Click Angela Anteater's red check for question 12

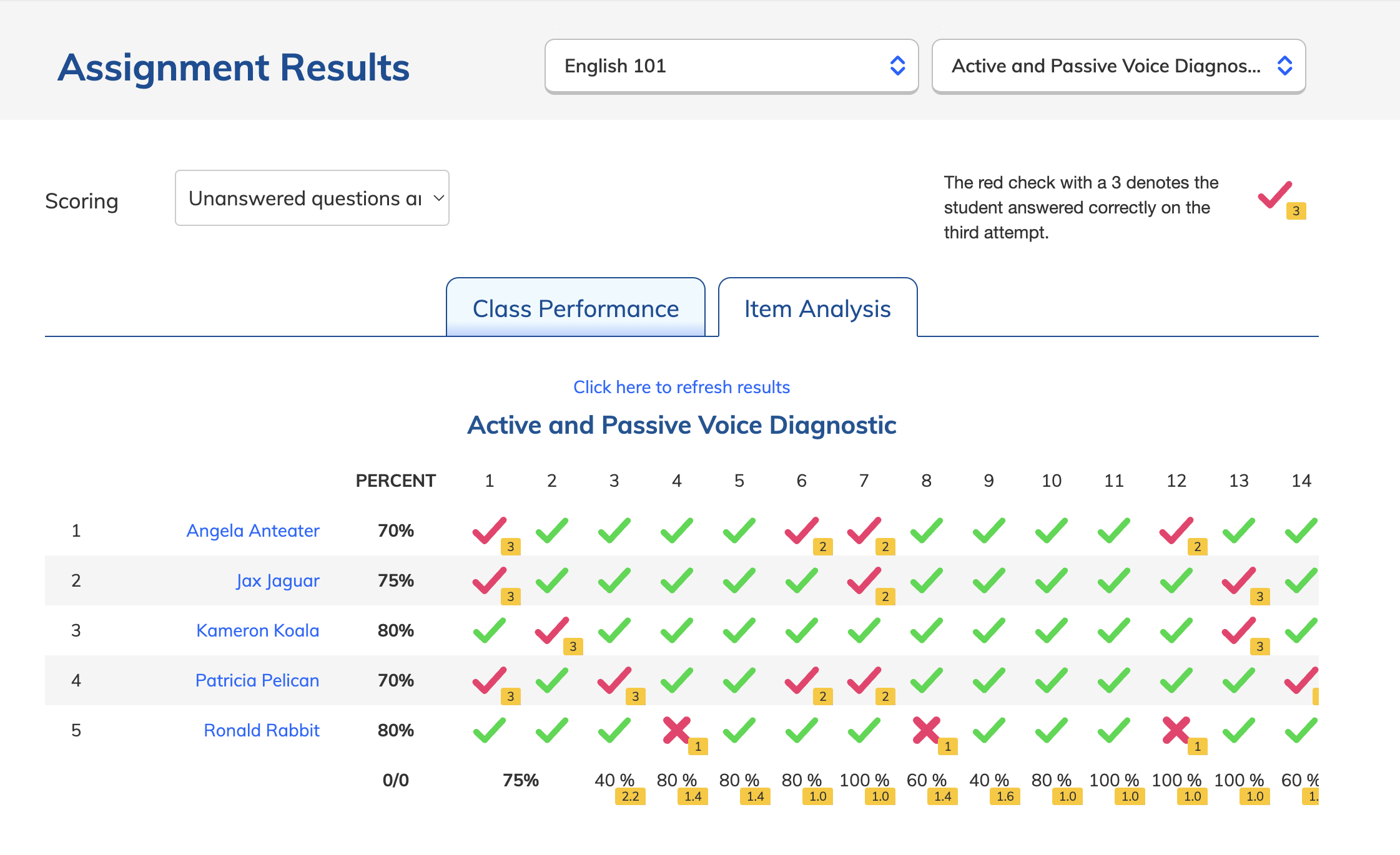click(x=1176, y=530)
